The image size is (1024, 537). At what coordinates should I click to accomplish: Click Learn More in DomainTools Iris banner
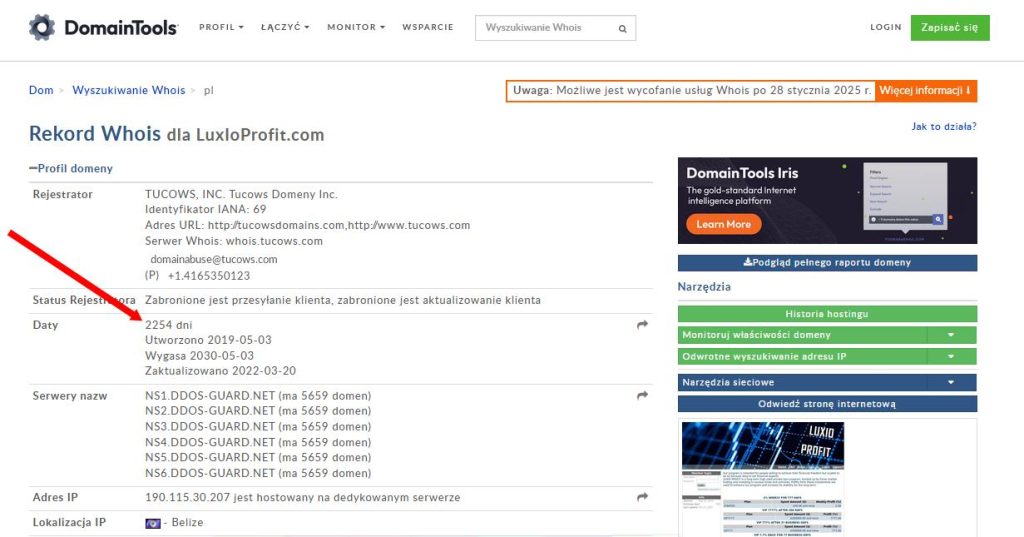click(x=724, y=224)
